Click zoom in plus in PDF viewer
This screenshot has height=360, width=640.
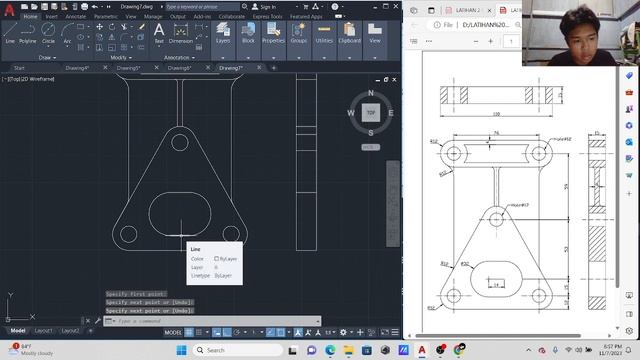(491, 41)
